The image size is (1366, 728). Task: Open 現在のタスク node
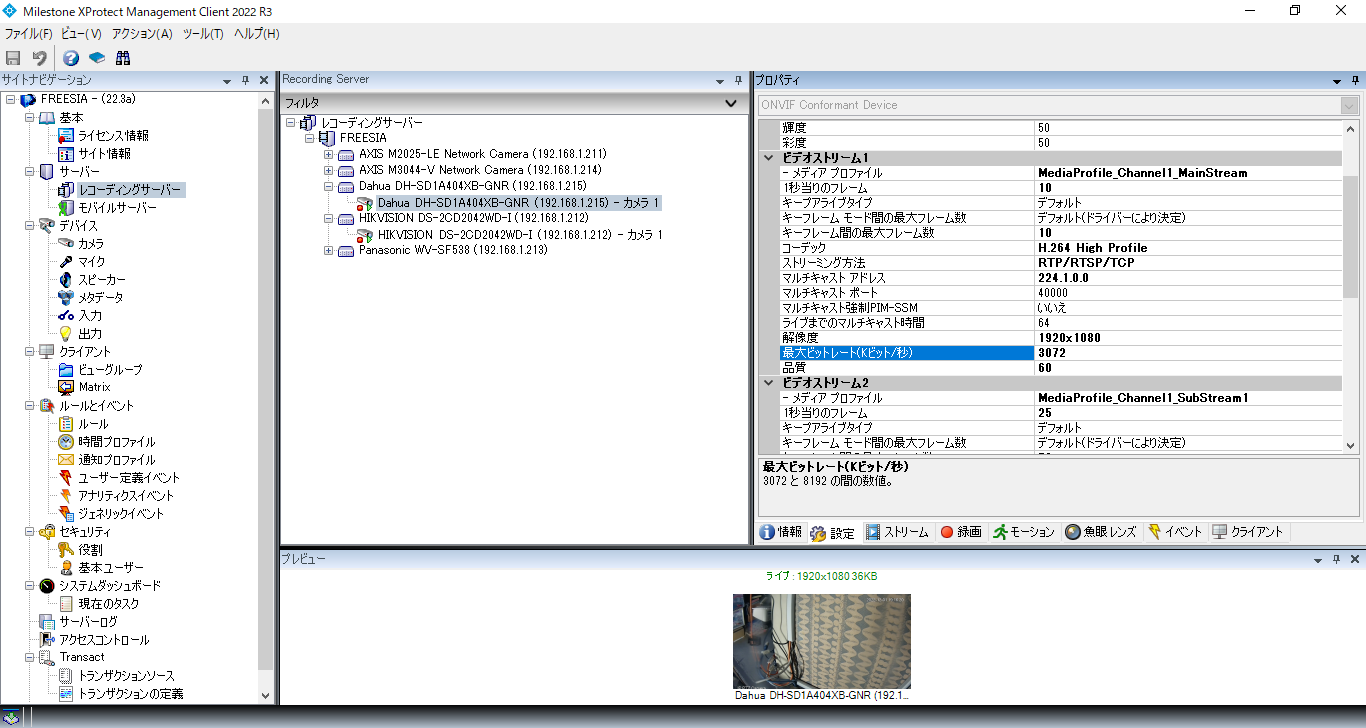click(109, 604)
